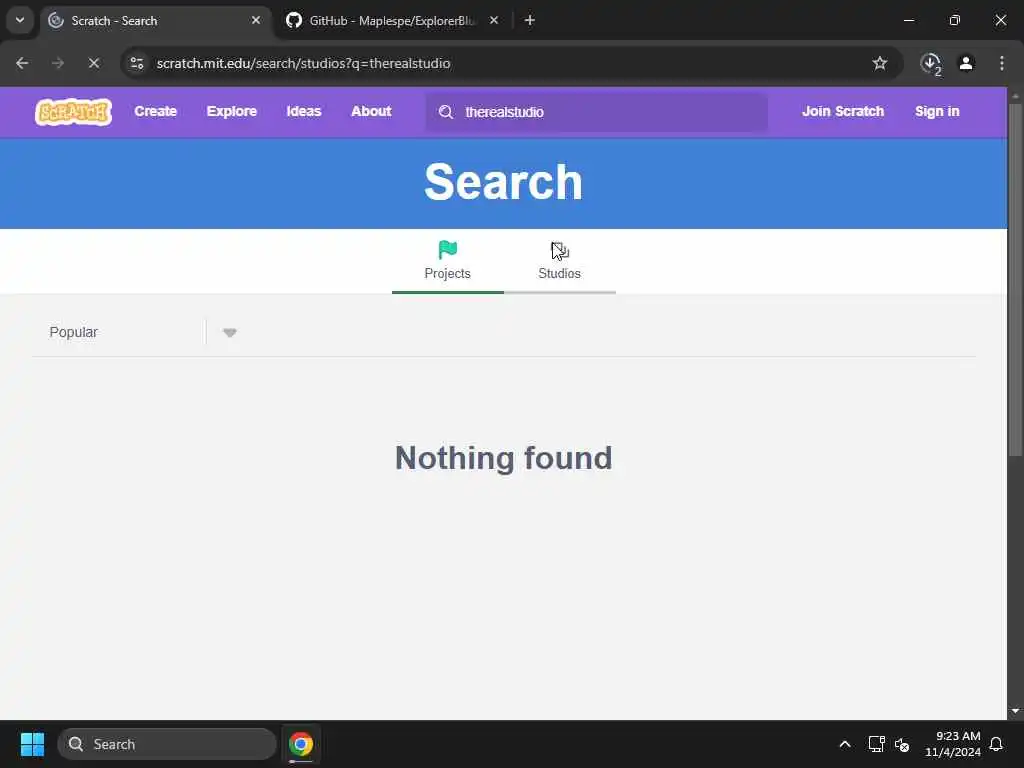The height and width of the screenshot is (768, 1024).
Task: Click the therealstudio search input field
Action: (596, 112)
